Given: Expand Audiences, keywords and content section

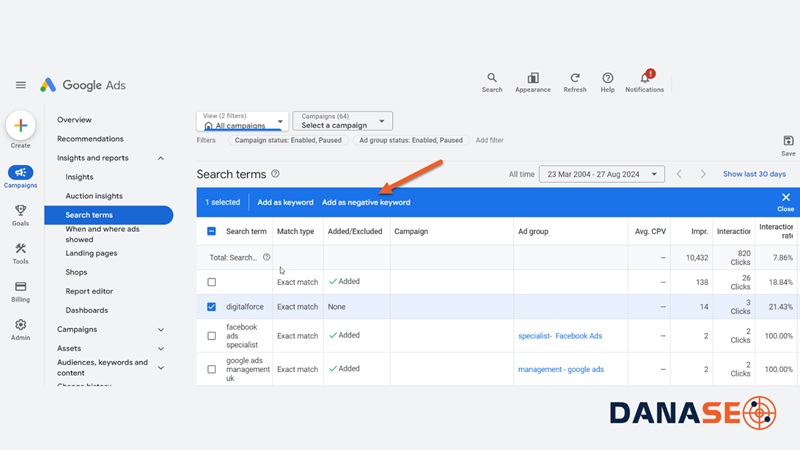Looking at the screenshot, I should click(x=161, y=367).
